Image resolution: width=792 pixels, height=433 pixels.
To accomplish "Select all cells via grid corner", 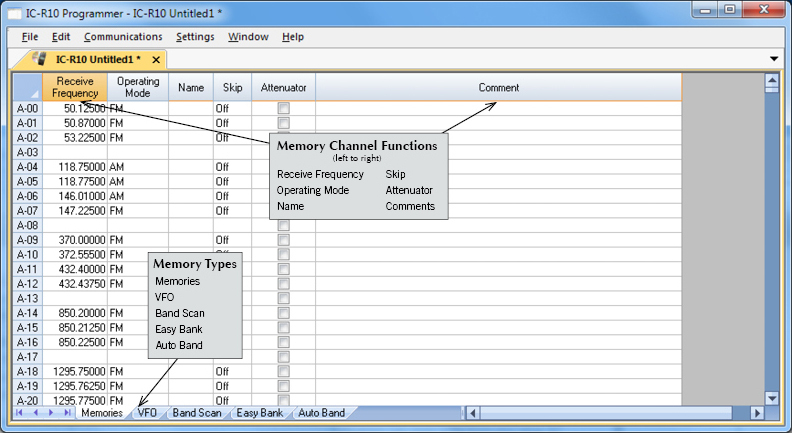I will click(28, 87).
